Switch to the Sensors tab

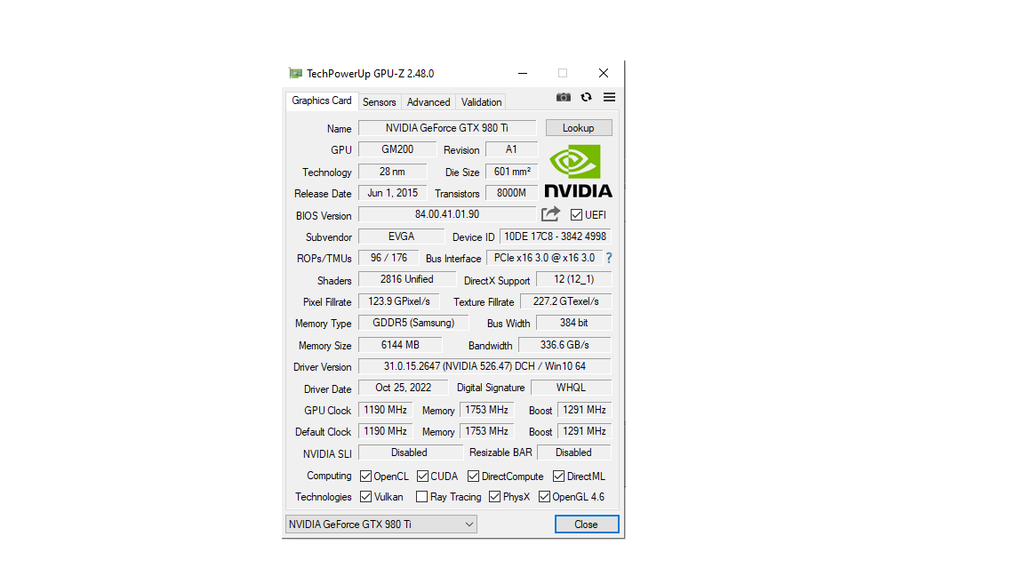[379, 102]
